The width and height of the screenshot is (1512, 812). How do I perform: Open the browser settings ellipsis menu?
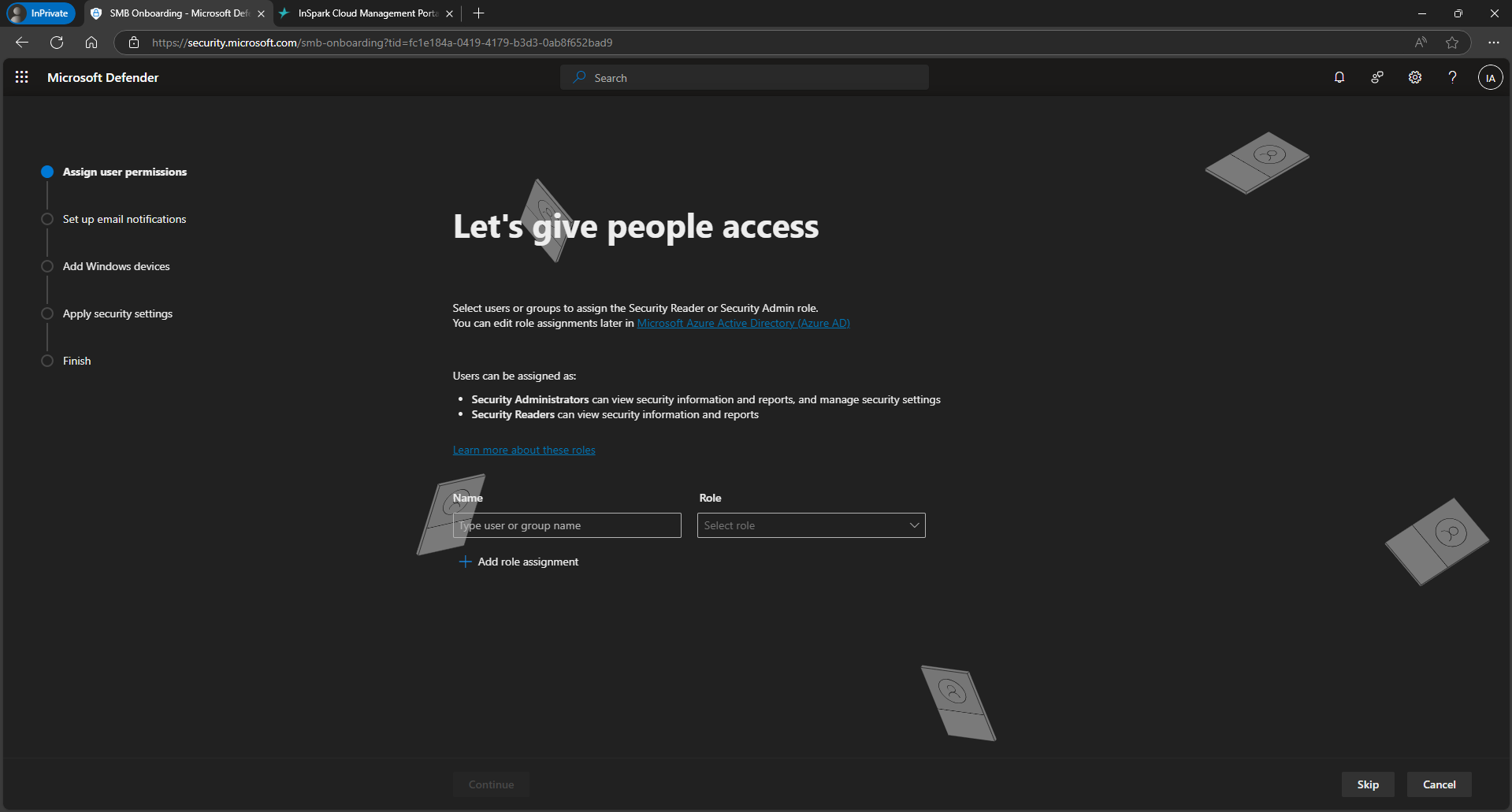pyautogui.click(x=1493, y=43)
